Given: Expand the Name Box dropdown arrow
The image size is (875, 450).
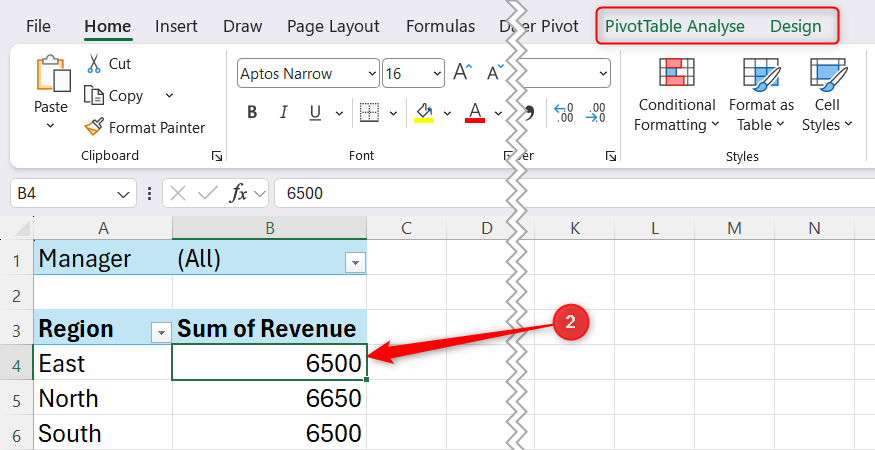Looking at the screenshot, I should tap(124, 194).
